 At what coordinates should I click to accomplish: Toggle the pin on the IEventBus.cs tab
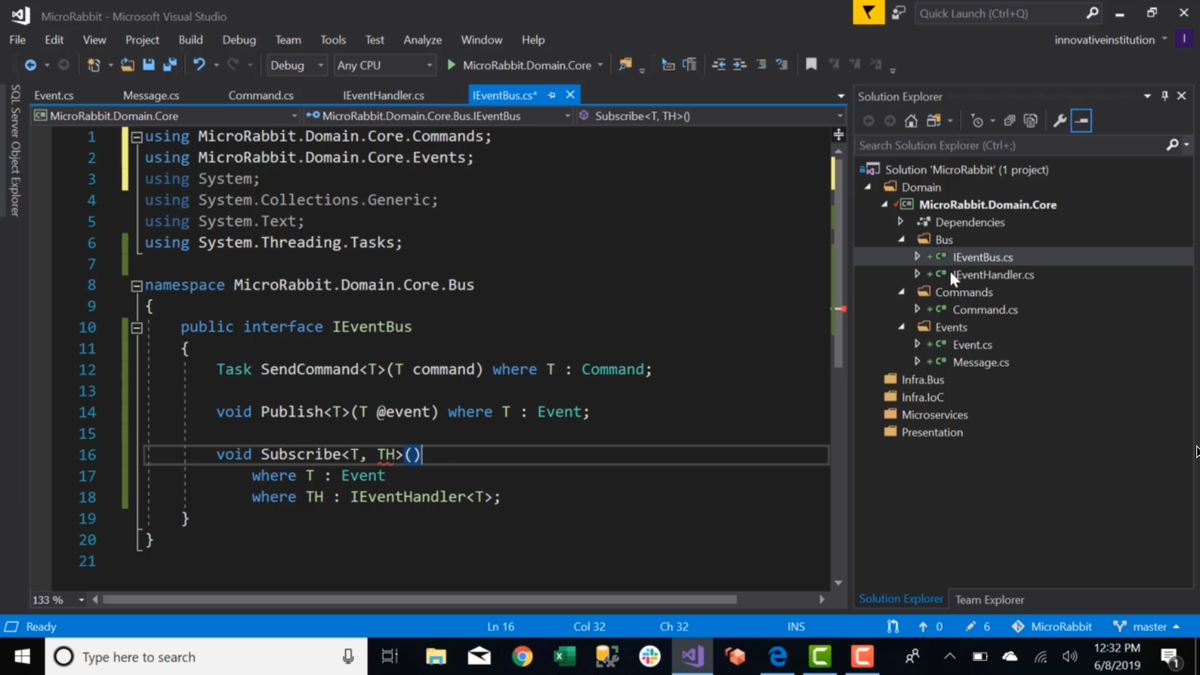[551, 95]
